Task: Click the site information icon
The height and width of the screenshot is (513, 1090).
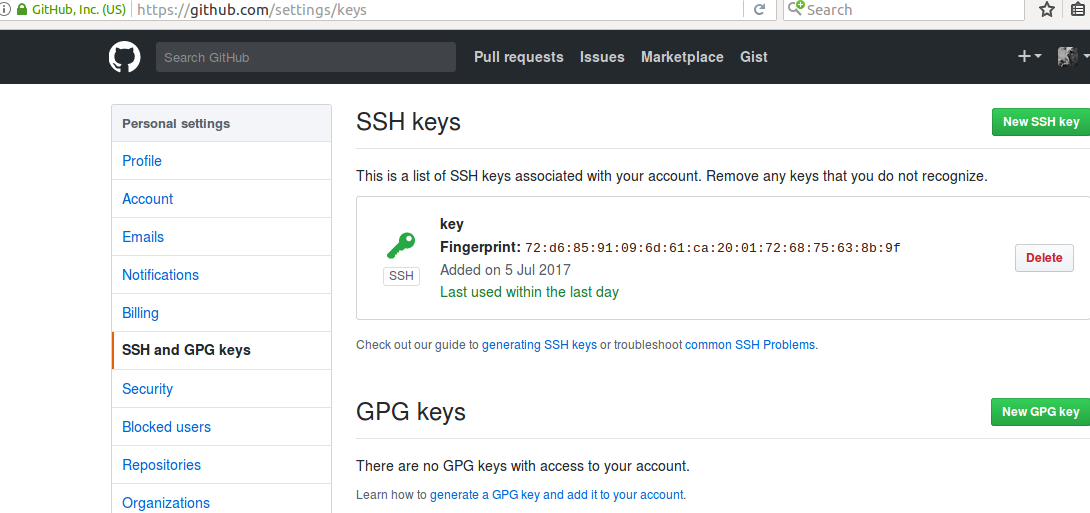Action: [5, 10]
